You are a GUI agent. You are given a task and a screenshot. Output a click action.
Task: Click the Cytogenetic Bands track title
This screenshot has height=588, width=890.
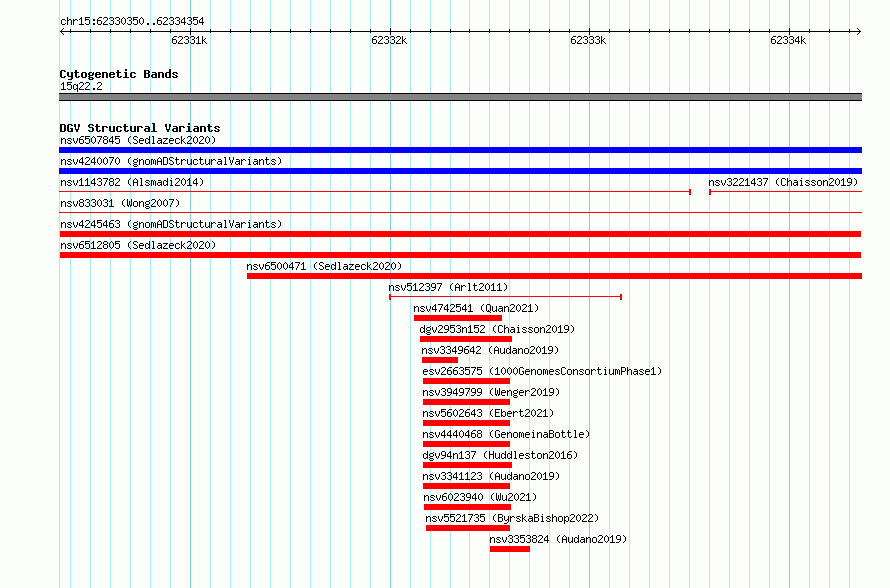point(119,74)
